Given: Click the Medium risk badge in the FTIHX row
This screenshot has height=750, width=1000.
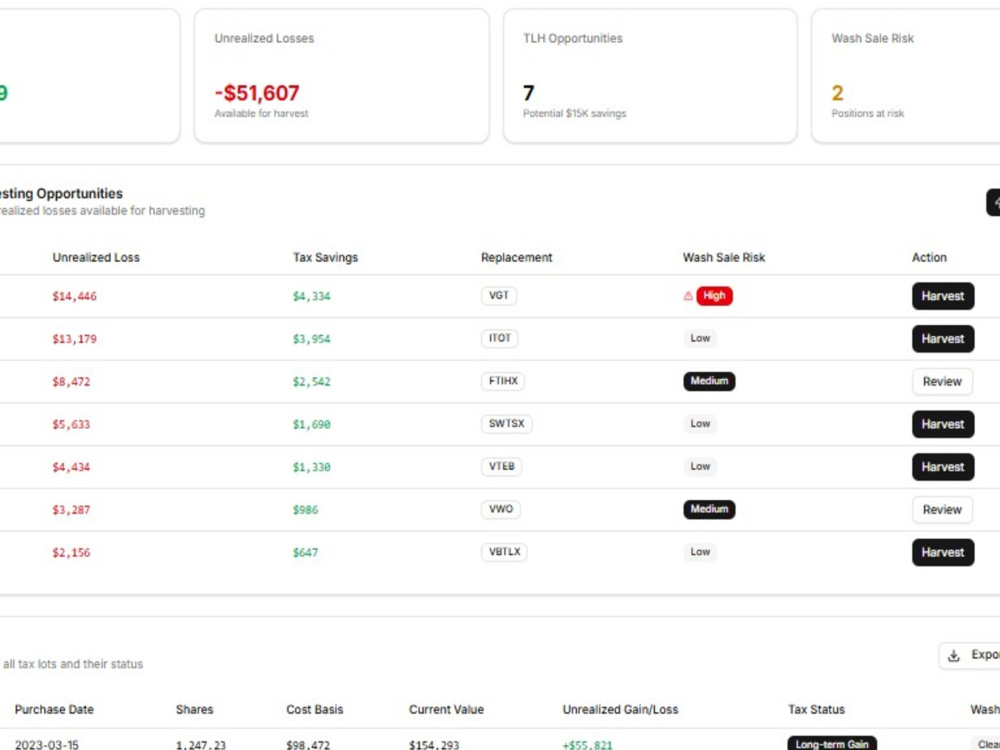Looking at the screenshot, I should click(709, 381).
